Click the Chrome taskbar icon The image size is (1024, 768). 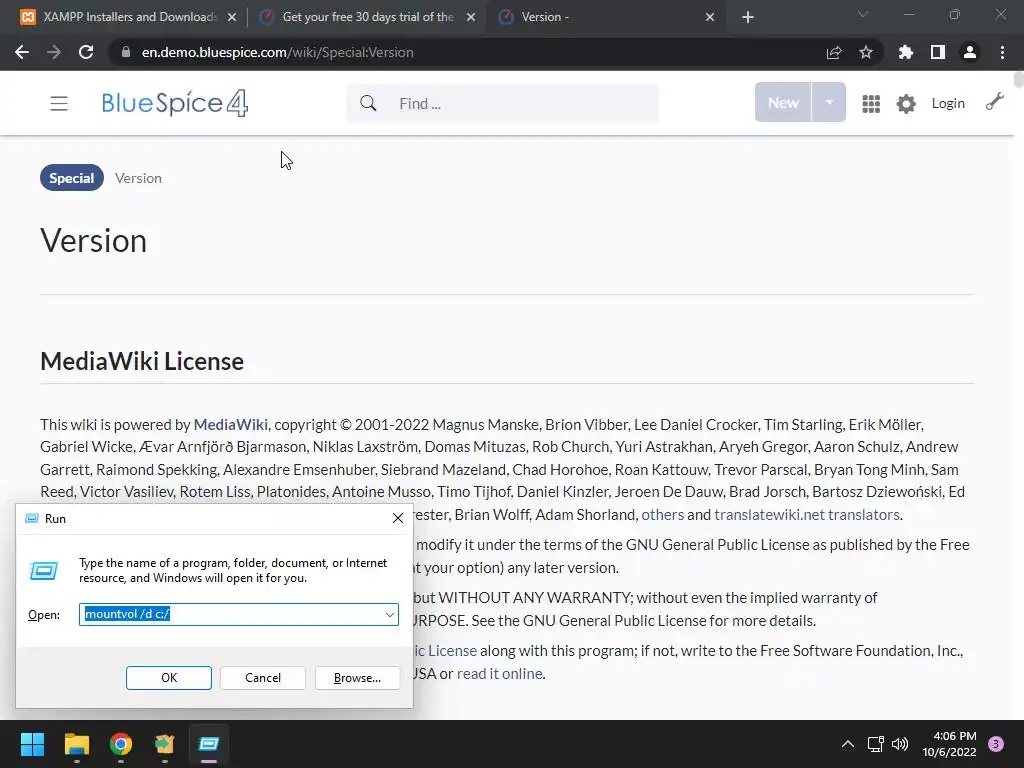[121, 744]
